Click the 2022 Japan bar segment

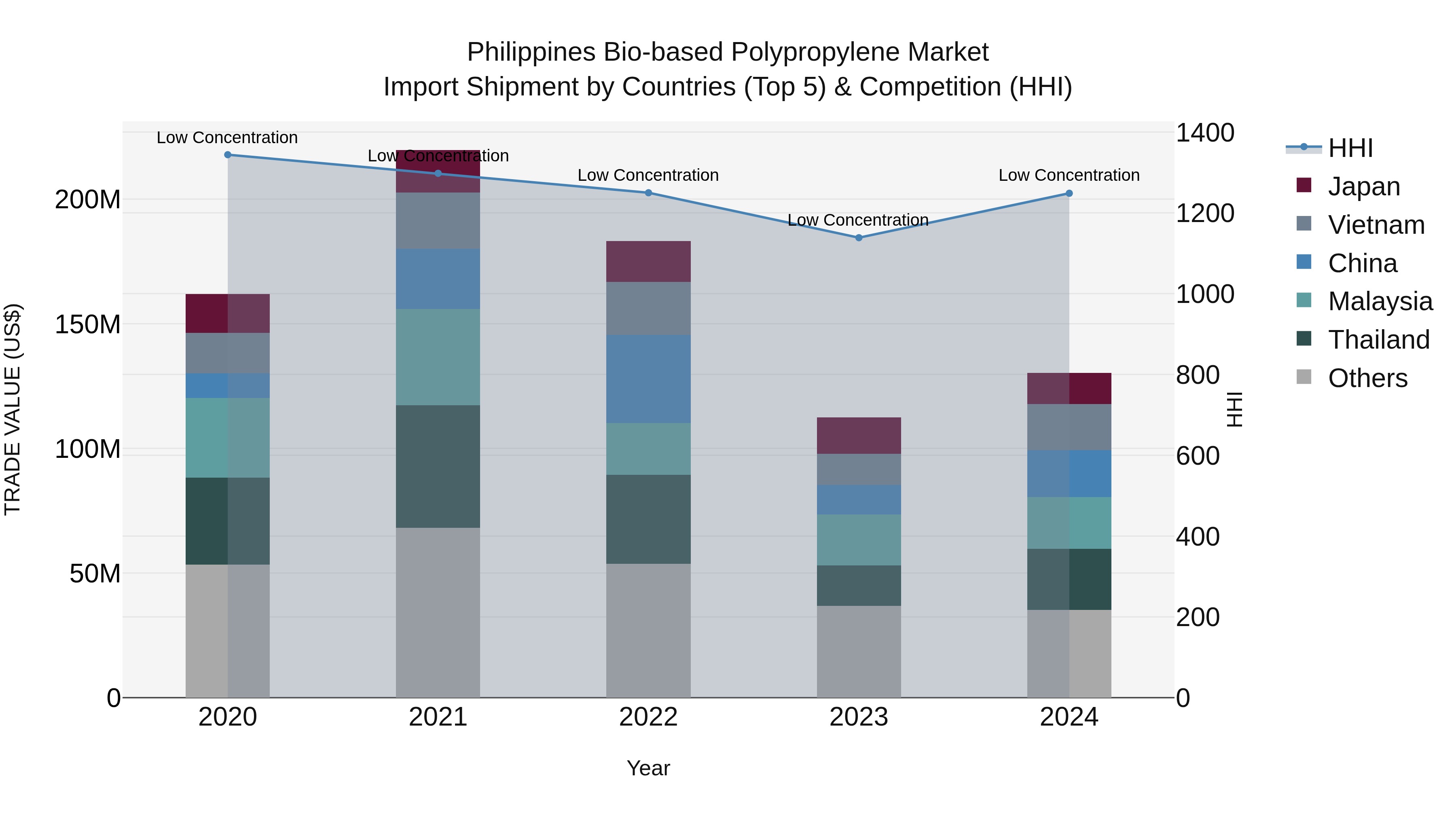(648, 262)
